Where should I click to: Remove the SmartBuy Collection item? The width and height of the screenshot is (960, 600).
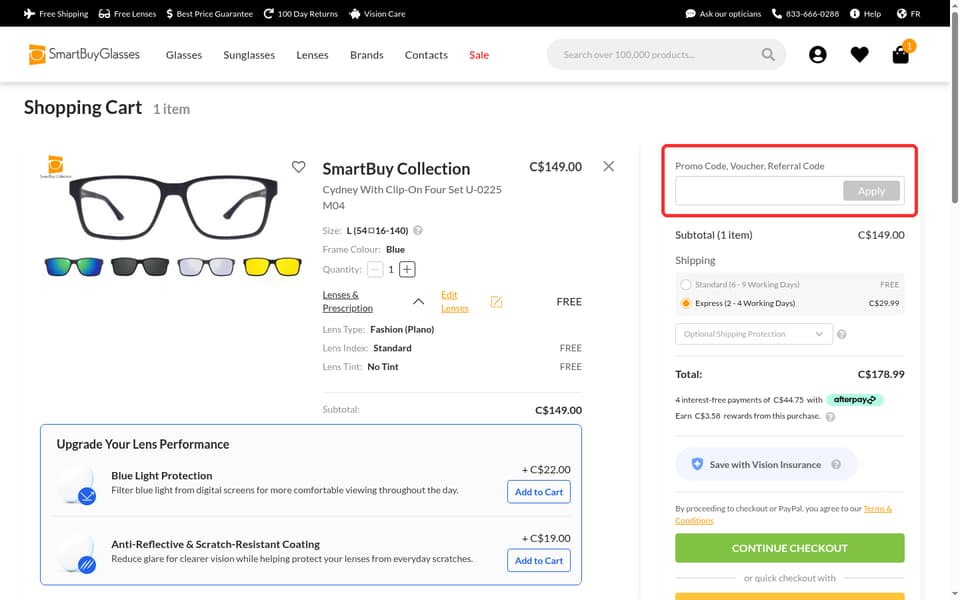click(608, 166)
